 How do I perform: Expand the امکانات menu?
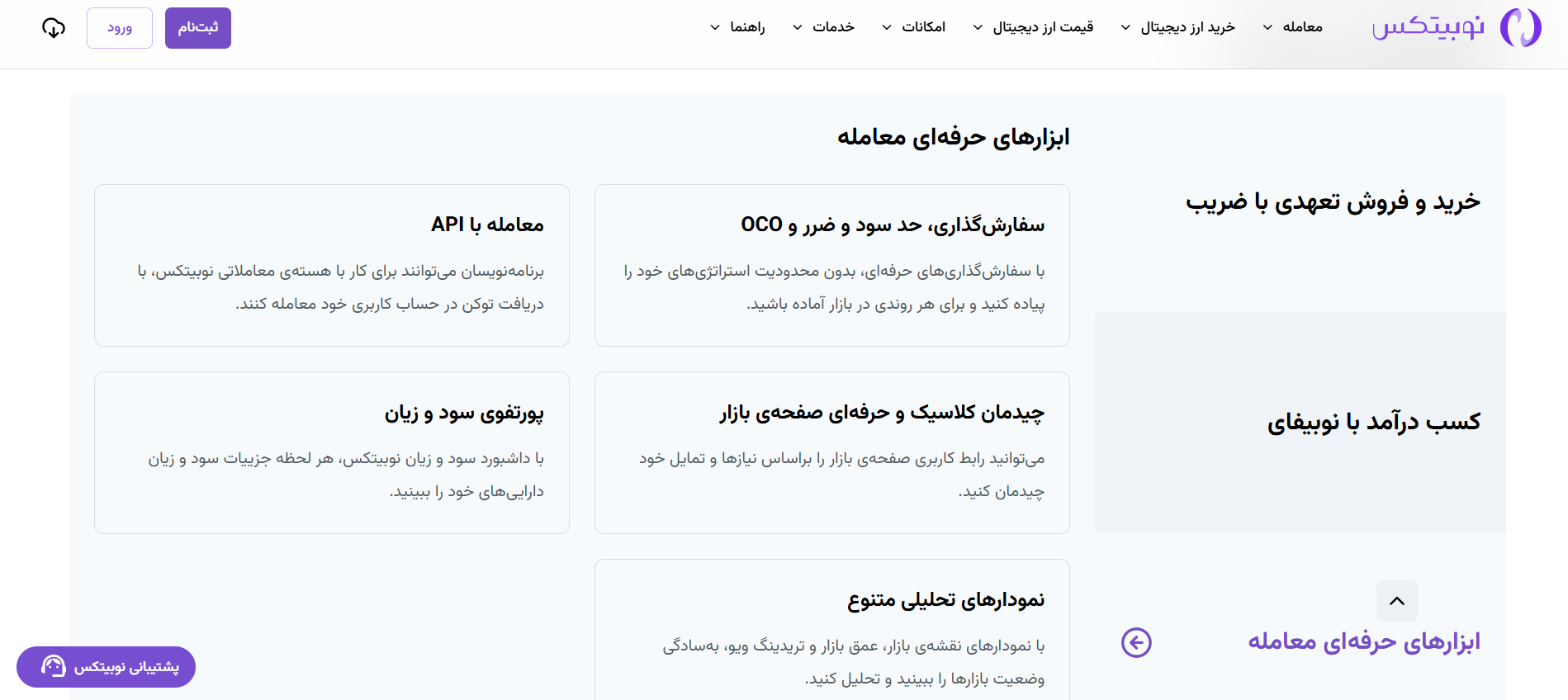tap(914, 27)
